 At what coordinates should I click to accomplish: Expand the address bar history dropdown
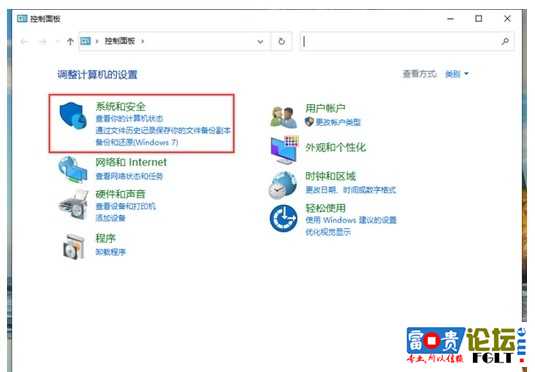[260, 42]
